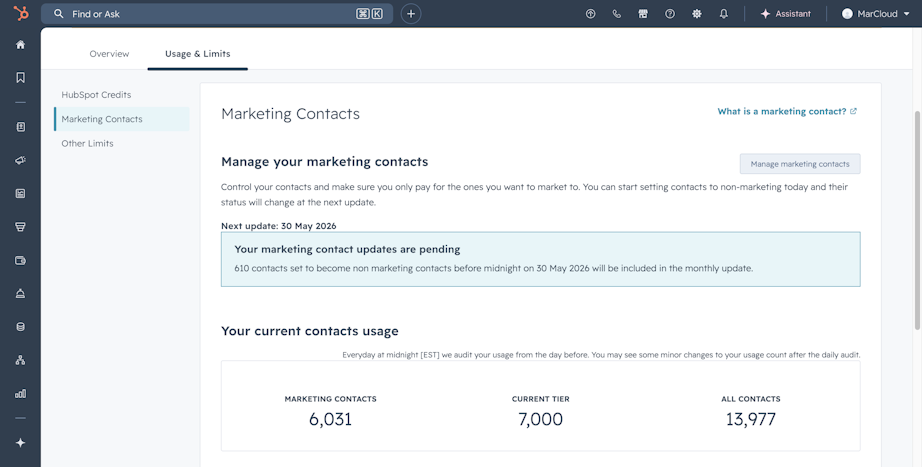Screen dimensions: 922x467
Task: Select Marketing Contacts in side menu
Action: pyautogui.click(x=122, y=119)
